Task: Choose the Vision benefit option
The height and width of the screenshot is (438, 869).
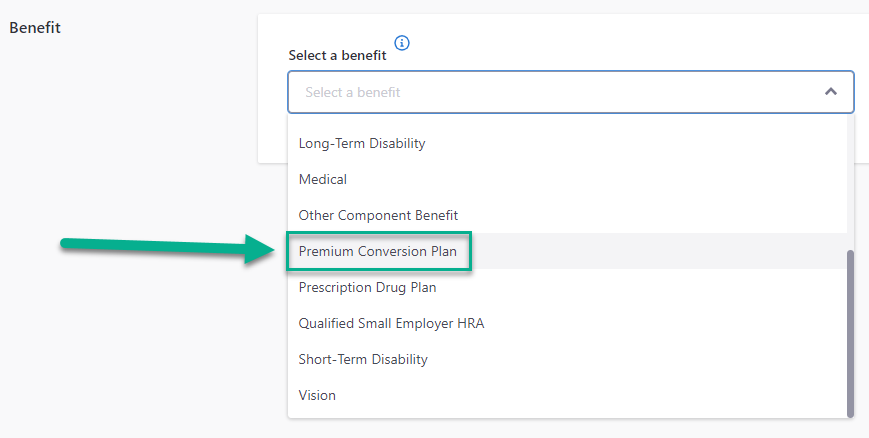Action: [x=317, y=395]
